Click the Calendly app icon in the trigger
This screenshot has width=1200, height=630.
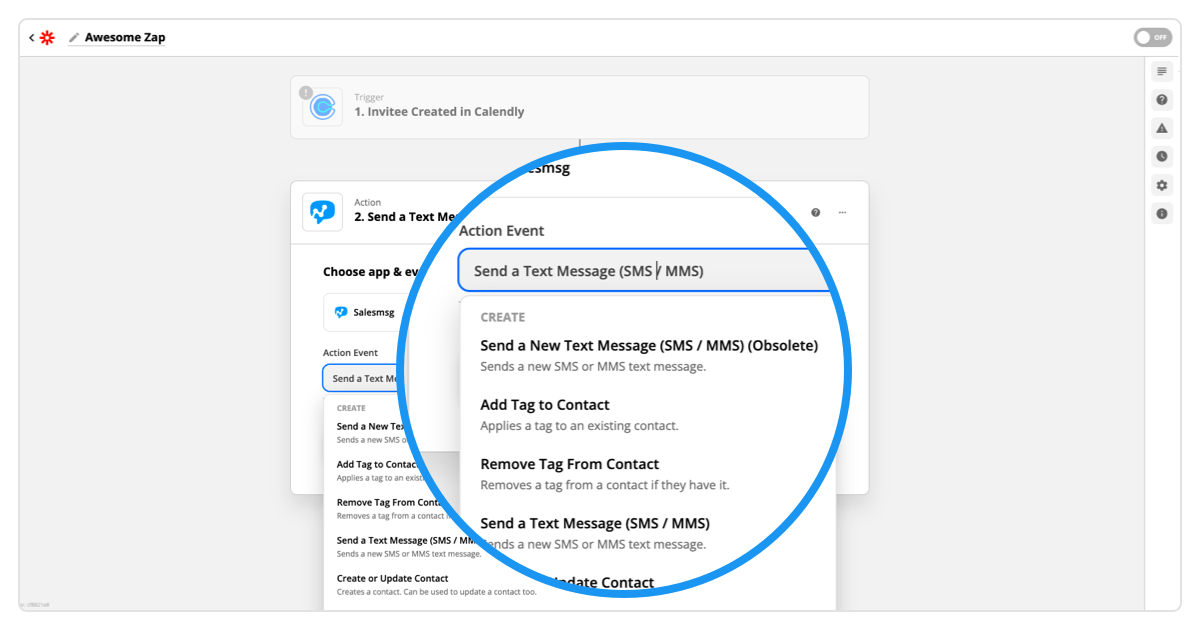322,106
